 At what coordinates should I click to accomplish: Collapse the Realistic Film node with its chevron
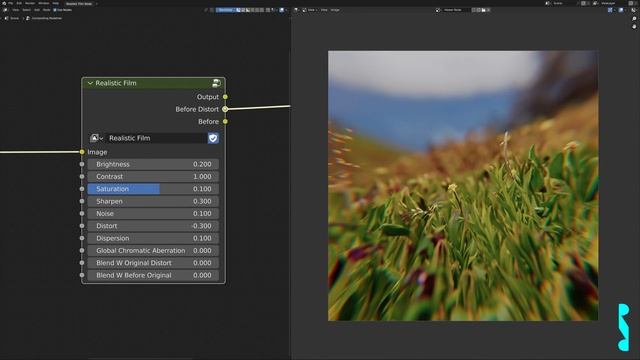pyautogui.click(x=90, y=83)
